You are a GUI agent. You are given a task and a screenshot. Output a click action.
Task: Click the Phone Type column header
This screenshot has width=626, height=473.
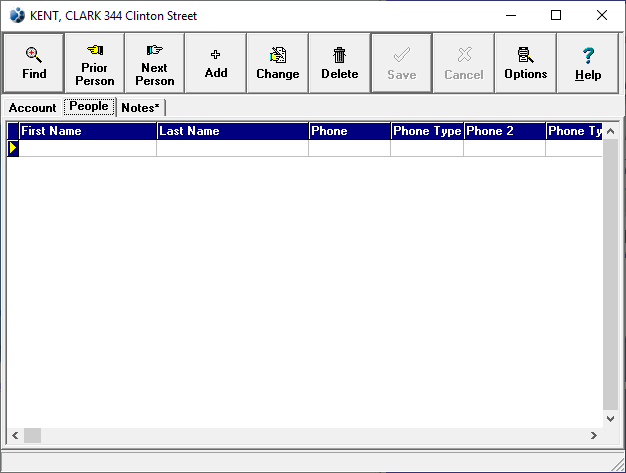[x=427, y=131]
